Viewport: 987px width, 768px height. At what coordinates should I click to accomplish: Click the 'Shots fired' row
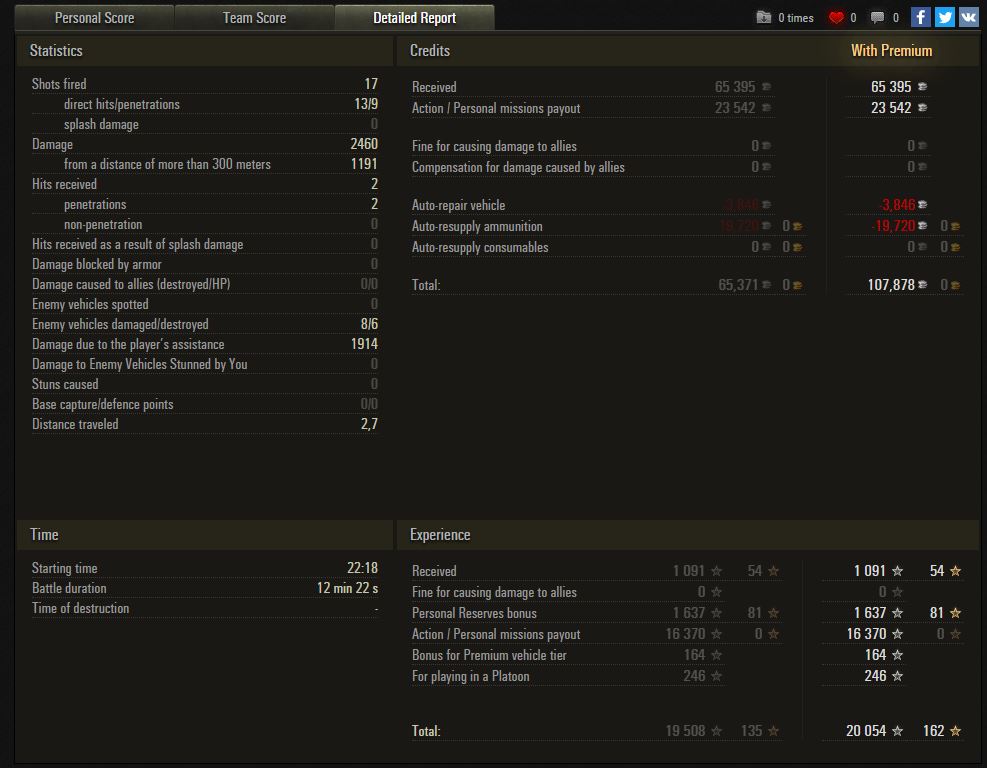[205, 84]
